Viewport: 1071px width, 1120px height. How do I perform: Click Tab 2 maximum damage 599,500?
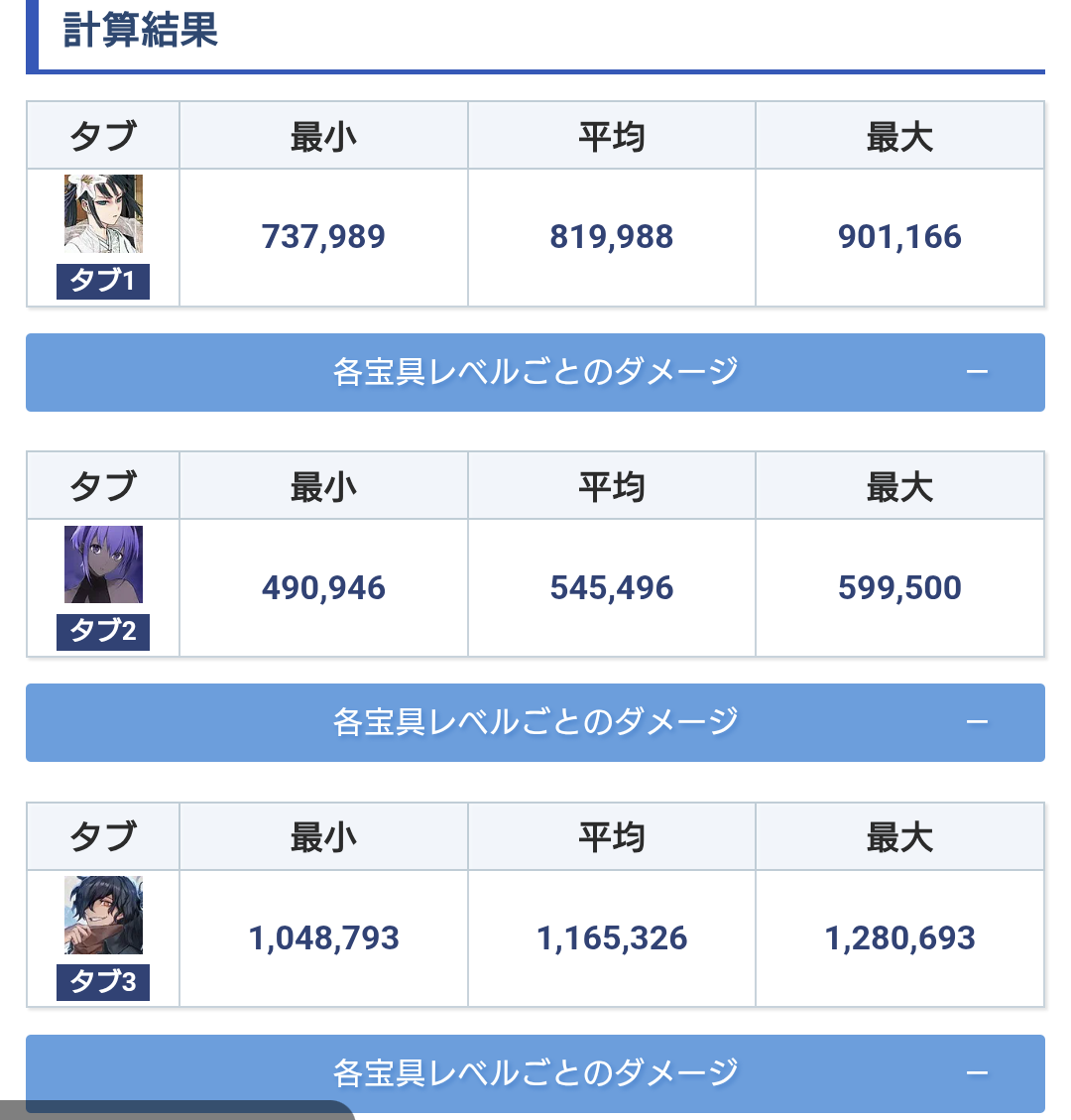pyautogui.click(x=899, y=588)
